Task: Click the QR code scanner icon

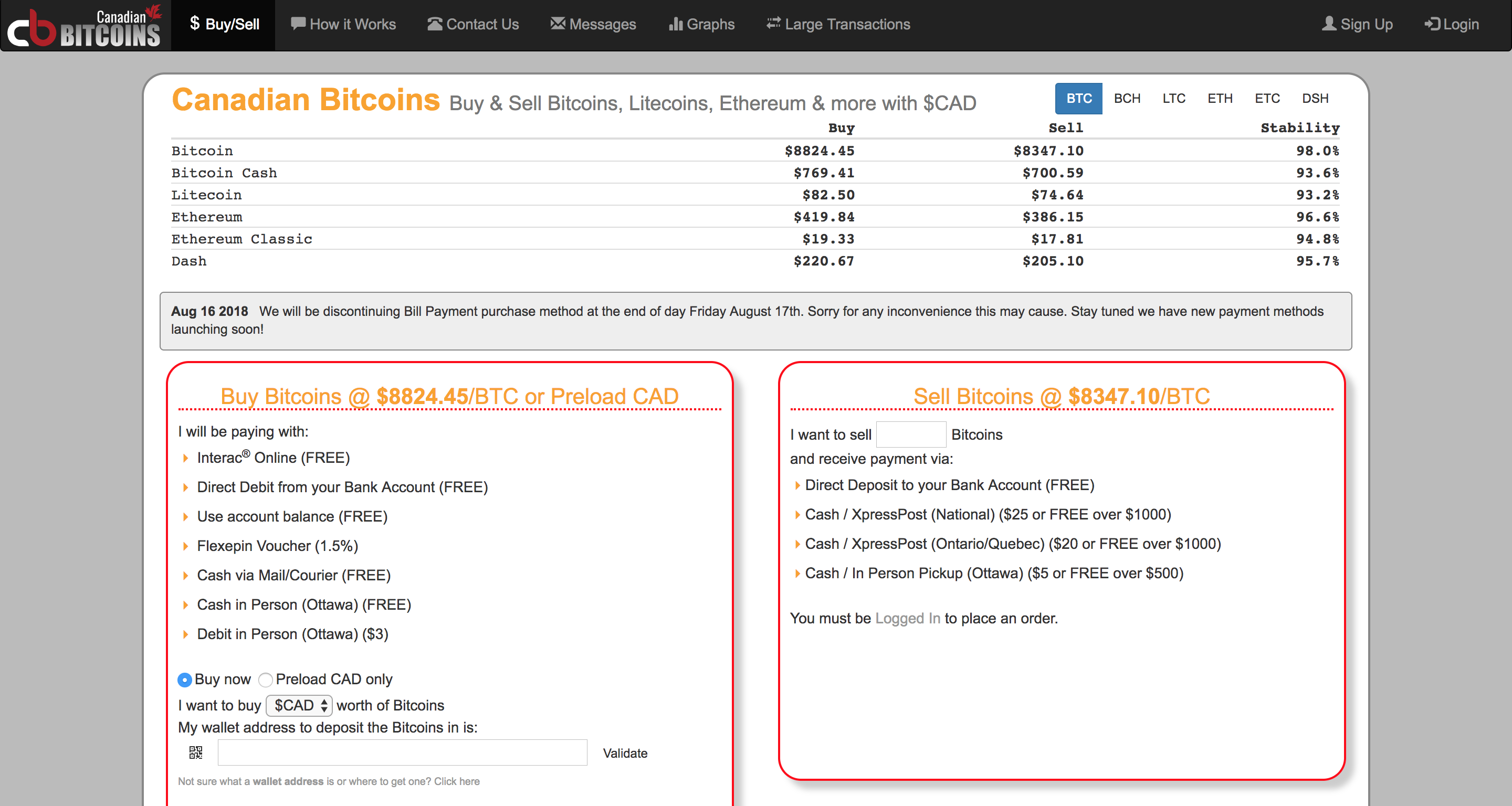Action: coord(195,752)
